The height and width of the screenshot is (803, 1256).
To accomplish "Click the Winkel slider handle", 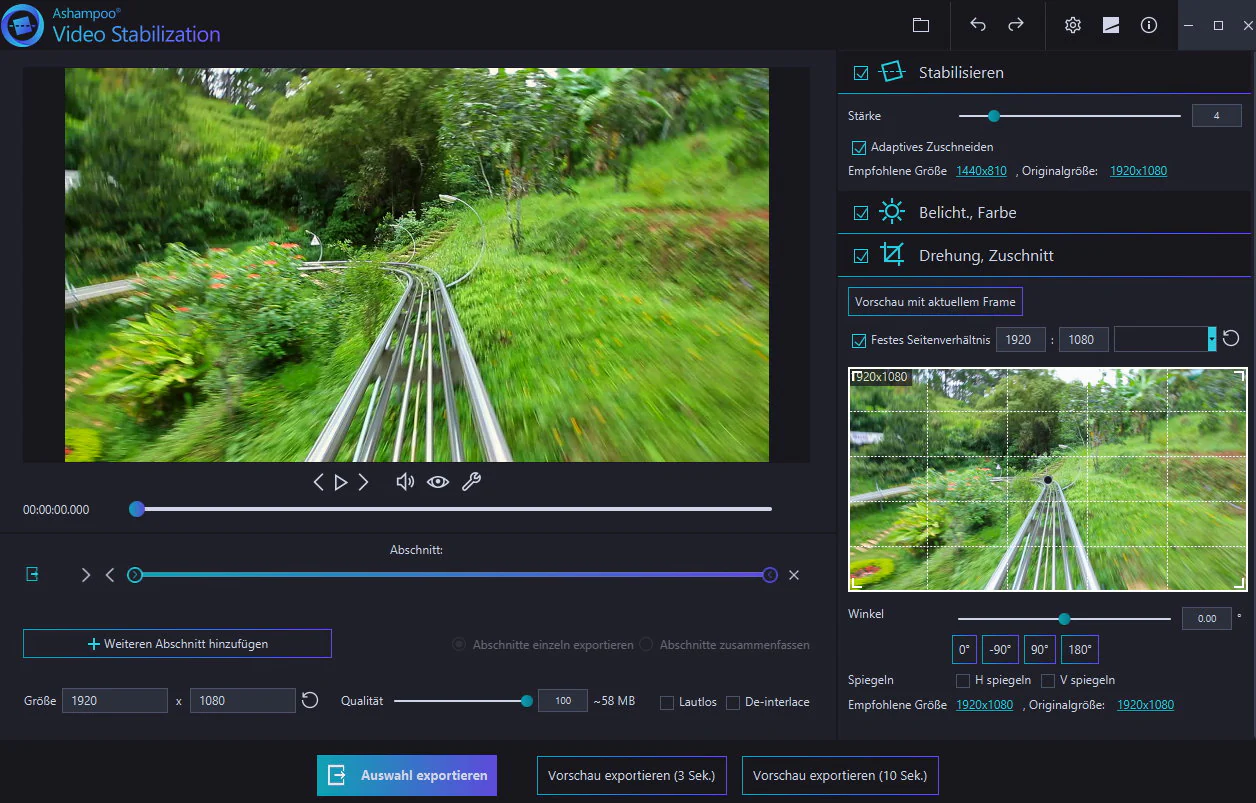I will 1064,619.
